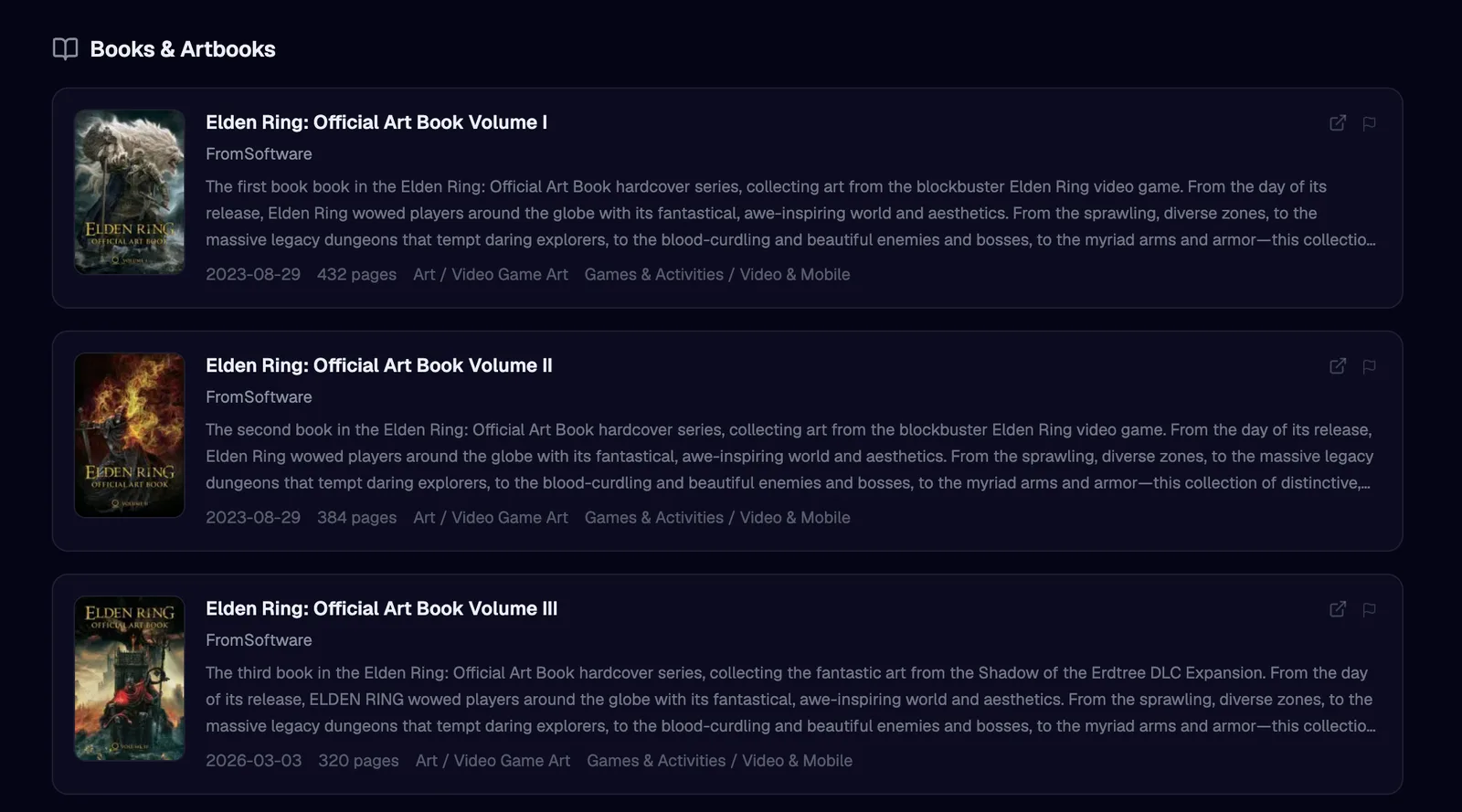Open the Volume I cover thumbnail

(130, 192)
